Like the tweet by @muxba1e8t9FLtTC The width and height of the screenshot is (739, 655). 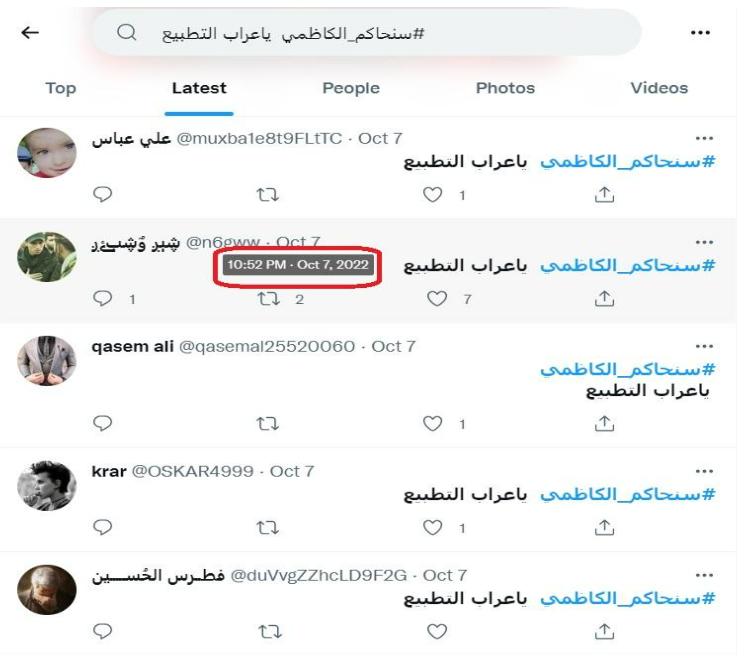pyautogui.click(x=433, y=195)
